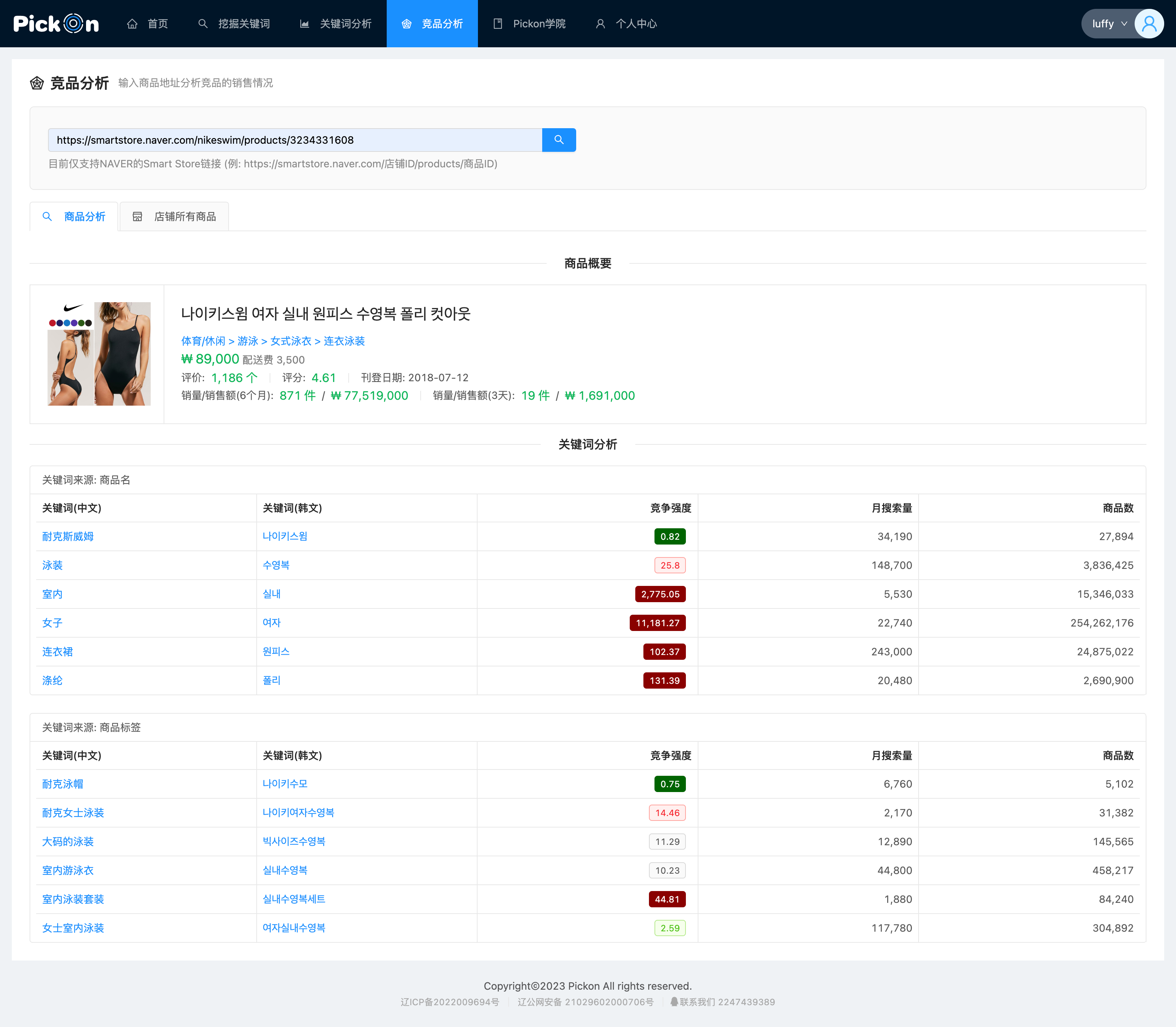Click Korean keyword 여자실내수영복
The height and width of the screenshot is (1027, 1176).
(x=294, y=928)
